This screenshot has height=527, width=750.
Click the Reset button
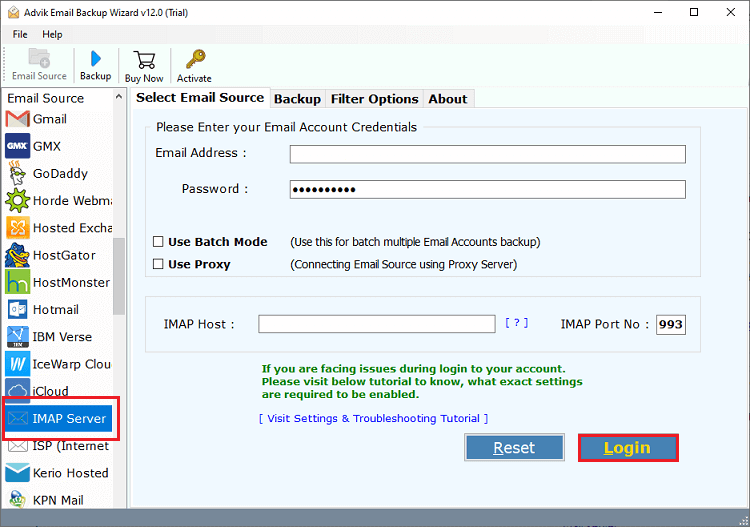[514, 448]
